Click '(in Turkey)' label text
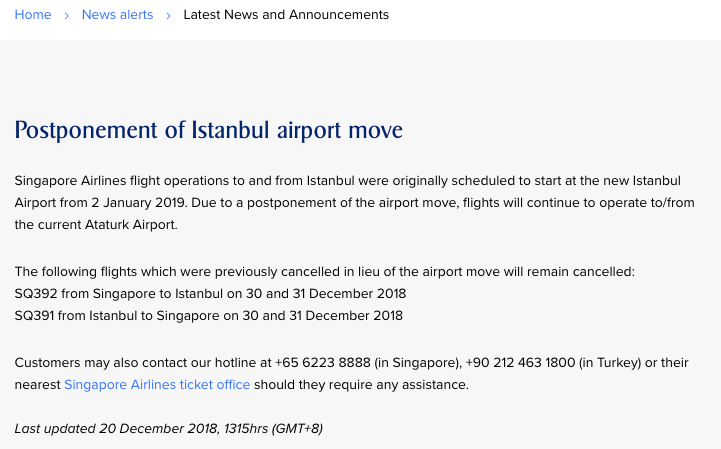The width and height of the screenshot is (721, 449). (610, 363)
